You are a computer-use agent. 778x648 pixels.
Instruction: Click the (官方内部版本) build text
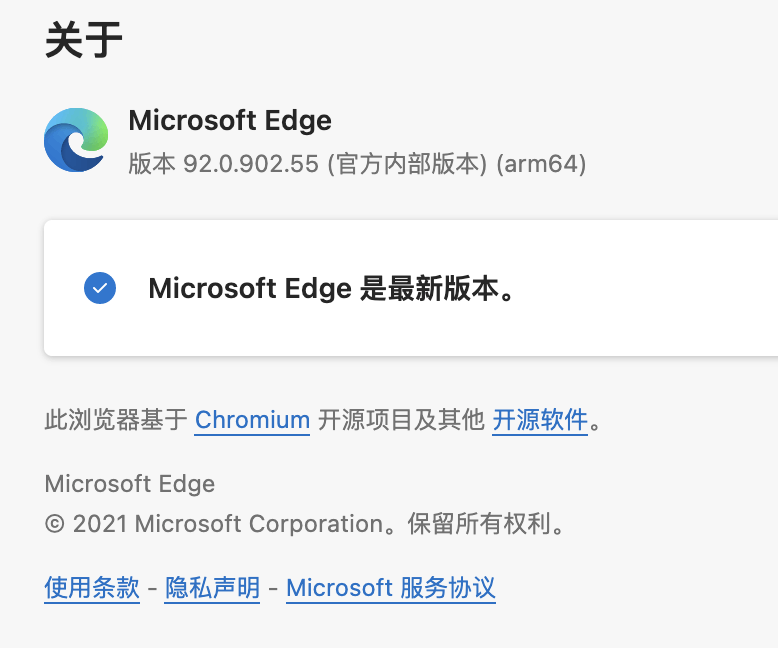click(x=407, y=164)
